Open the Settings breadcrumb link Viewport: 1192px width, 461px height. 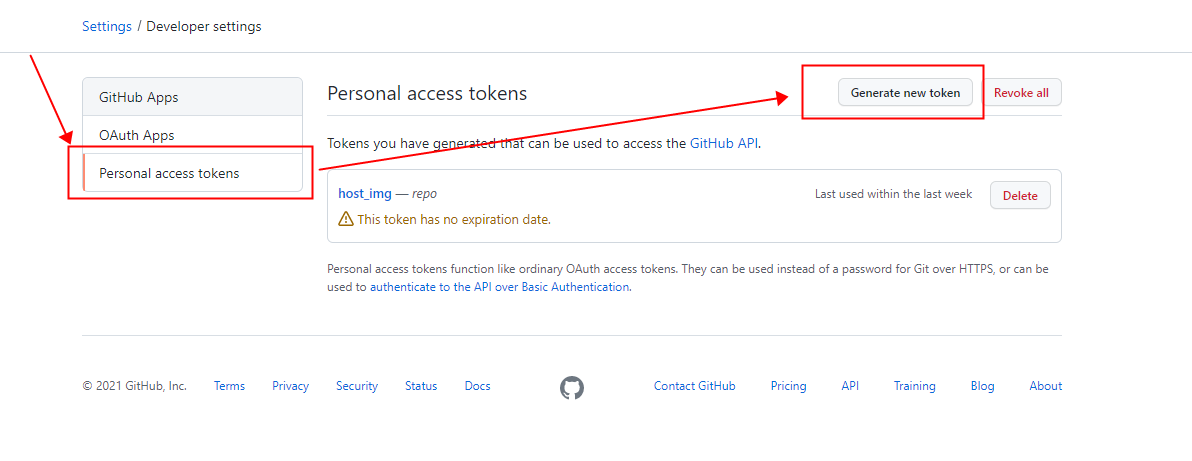106,26
